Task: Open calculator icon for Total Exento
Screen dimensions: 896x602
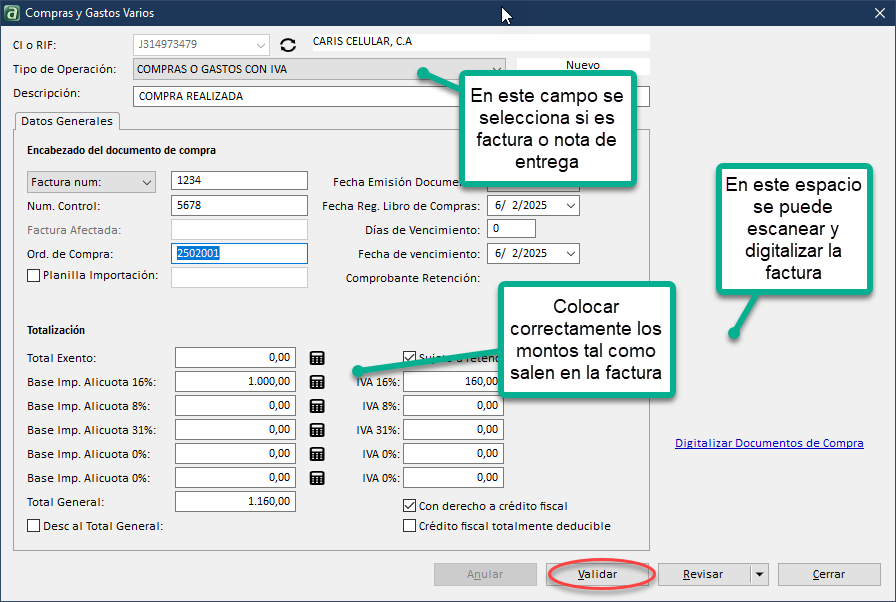Action: [317, 358]
